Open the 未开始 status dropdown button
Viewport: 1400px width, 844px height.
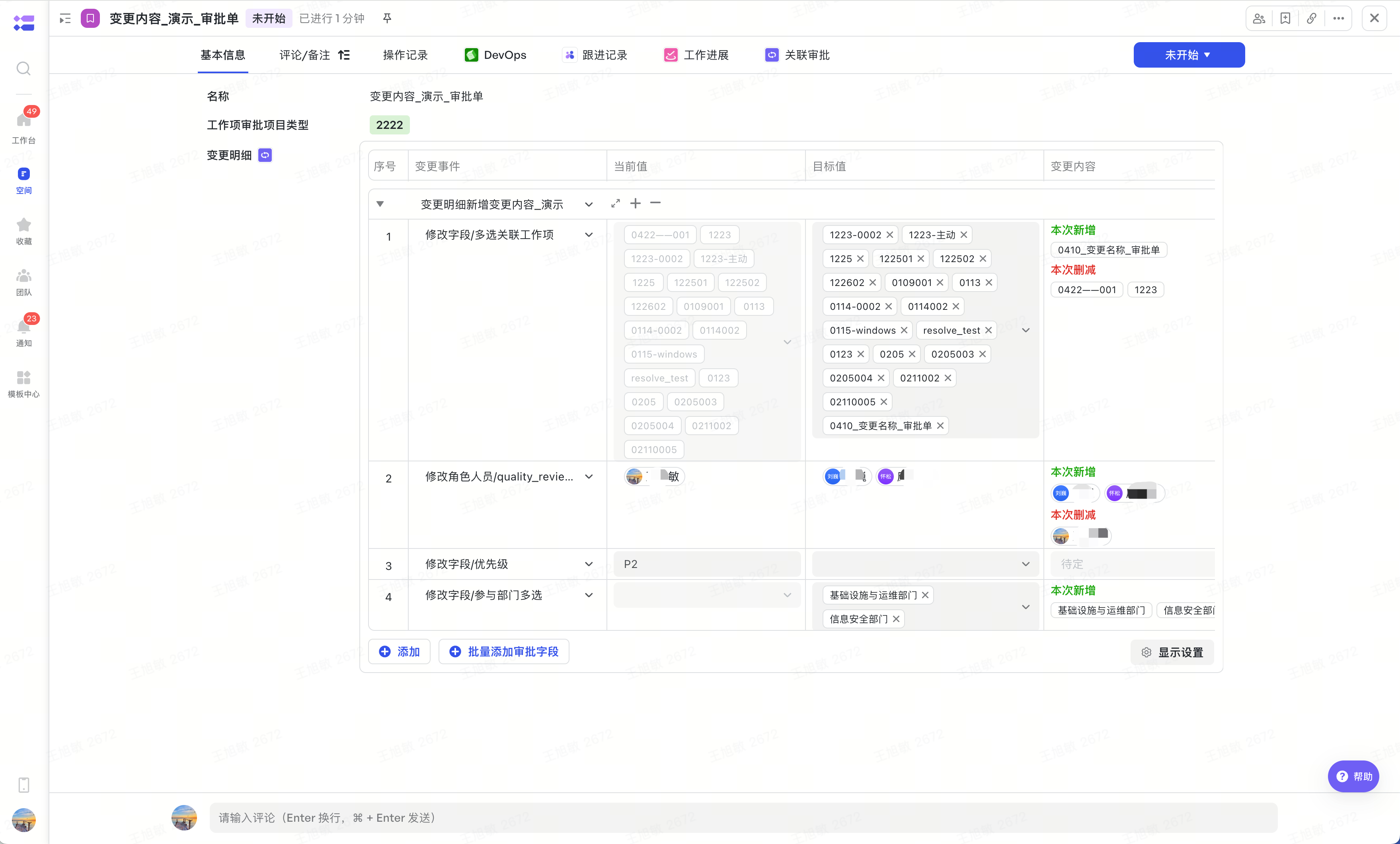coord(1189,55)
